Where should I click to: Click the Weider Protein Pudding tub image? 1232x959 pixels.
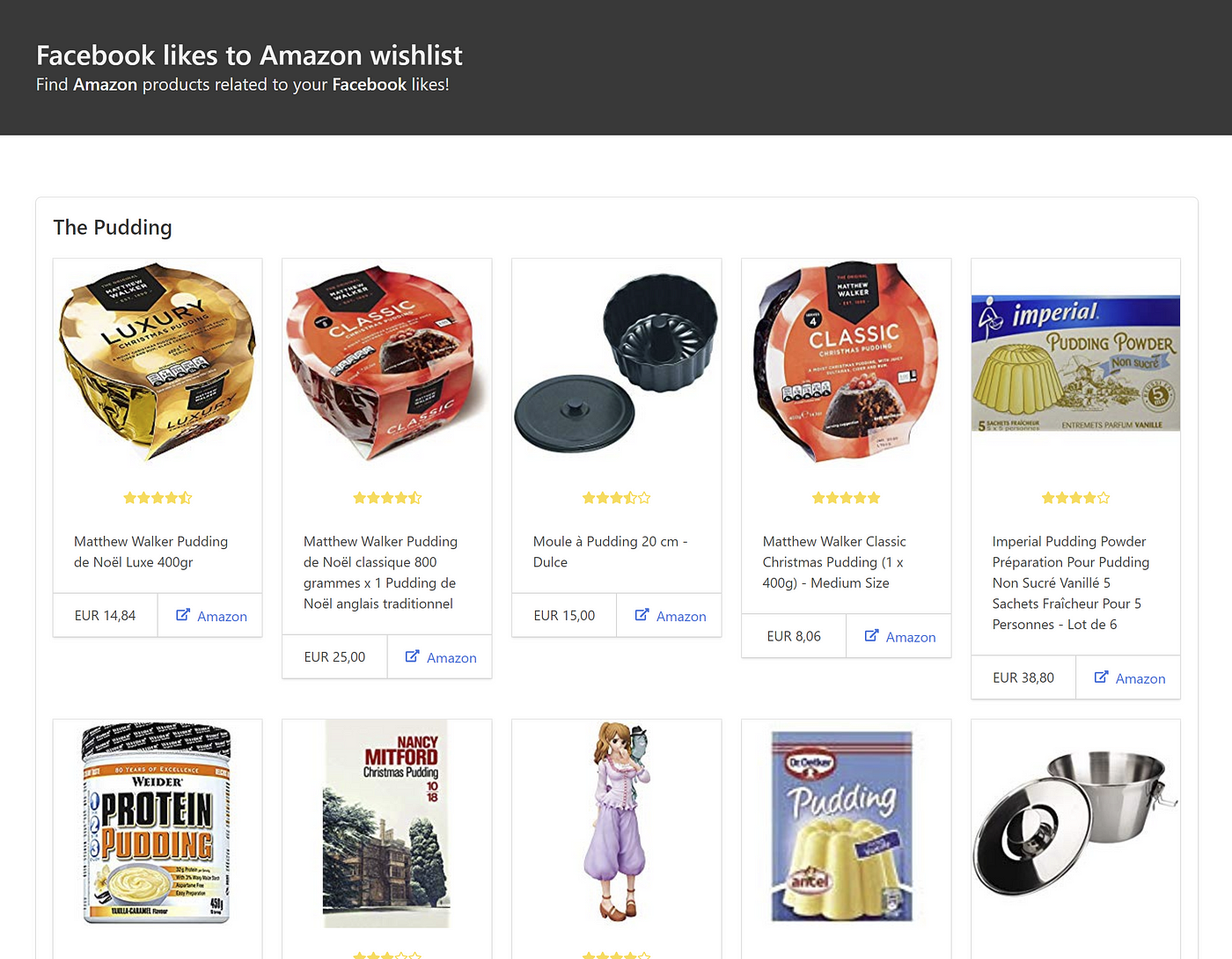[x=158, y=824]
